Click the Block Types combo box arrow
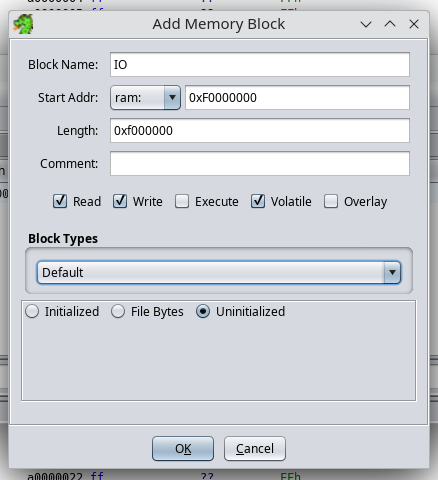The image size is (438, 480). click(x=392, y=273)
